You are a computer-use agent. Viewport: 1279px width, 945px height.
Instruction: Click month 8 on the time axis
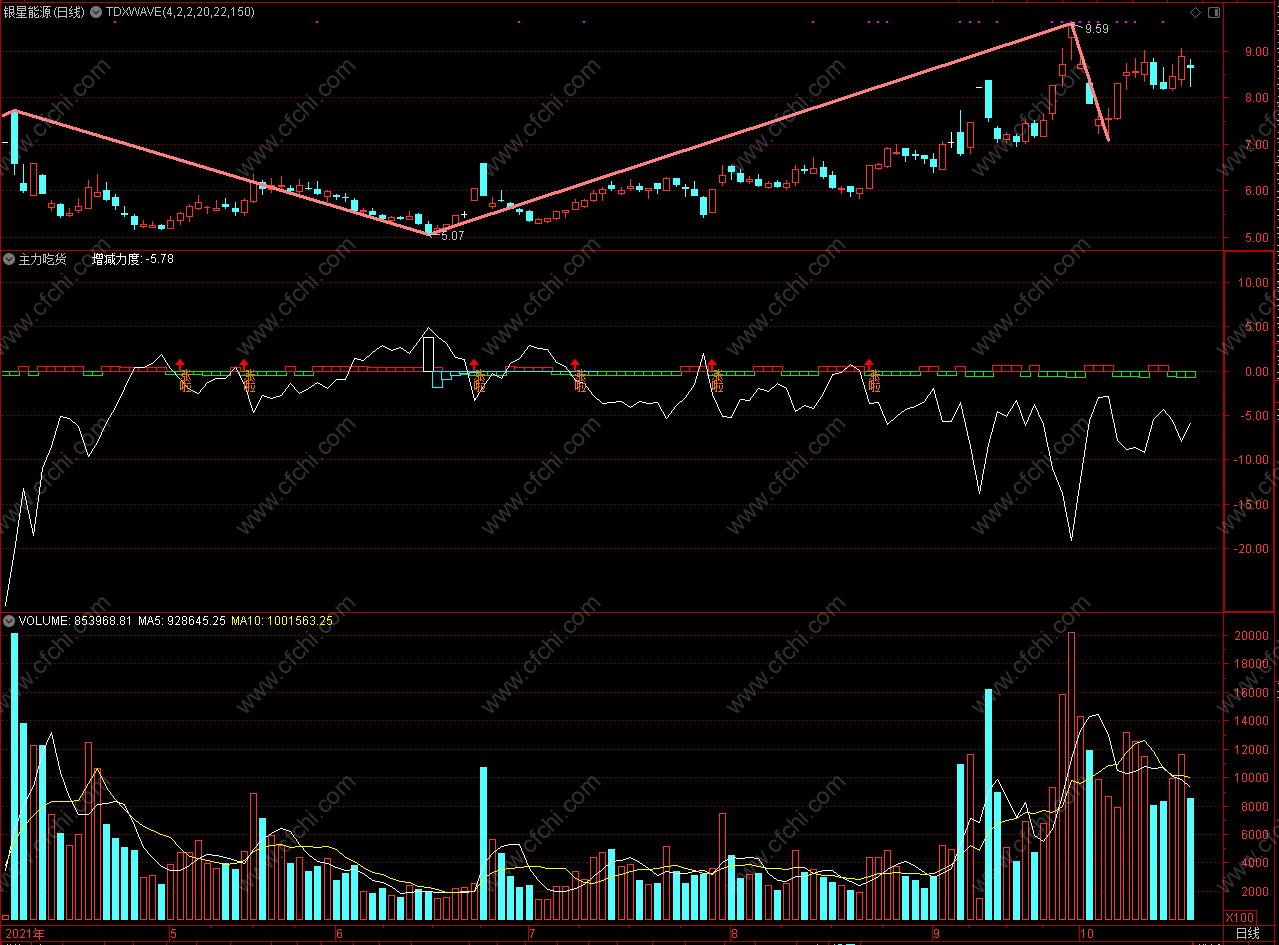point(733,934)
